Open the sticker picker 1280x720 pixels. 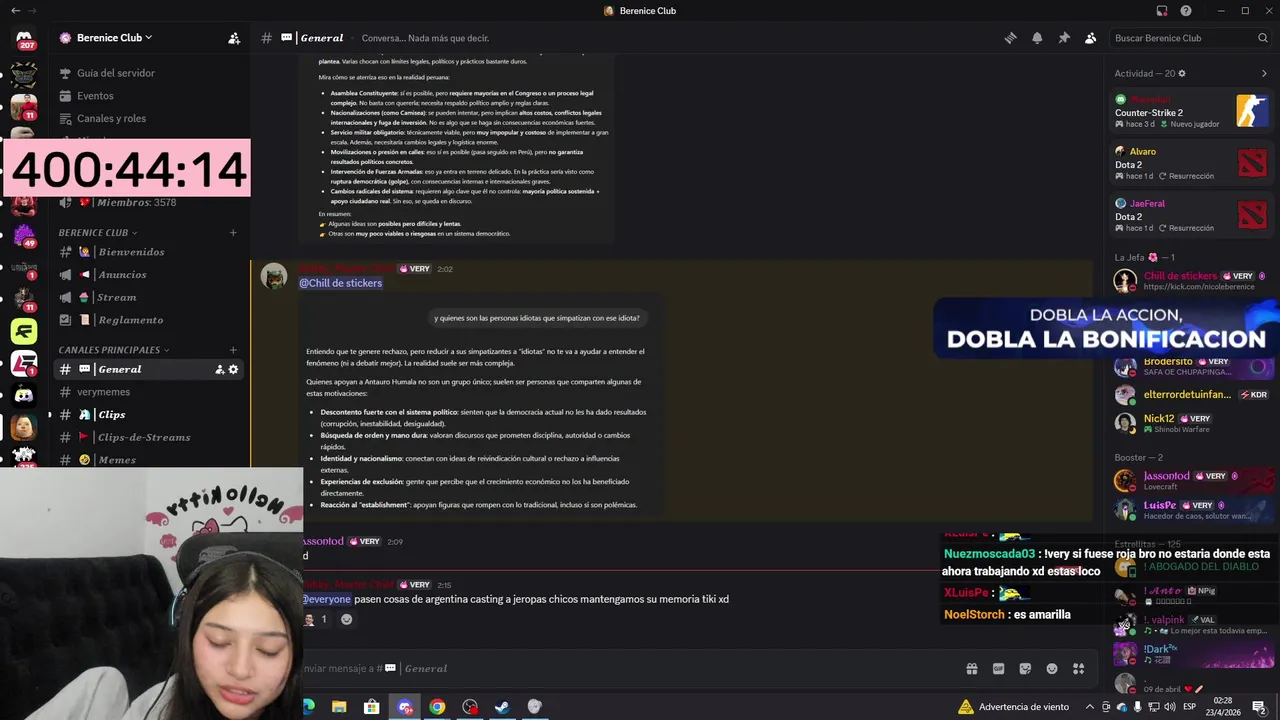[x=1025, y=669]
